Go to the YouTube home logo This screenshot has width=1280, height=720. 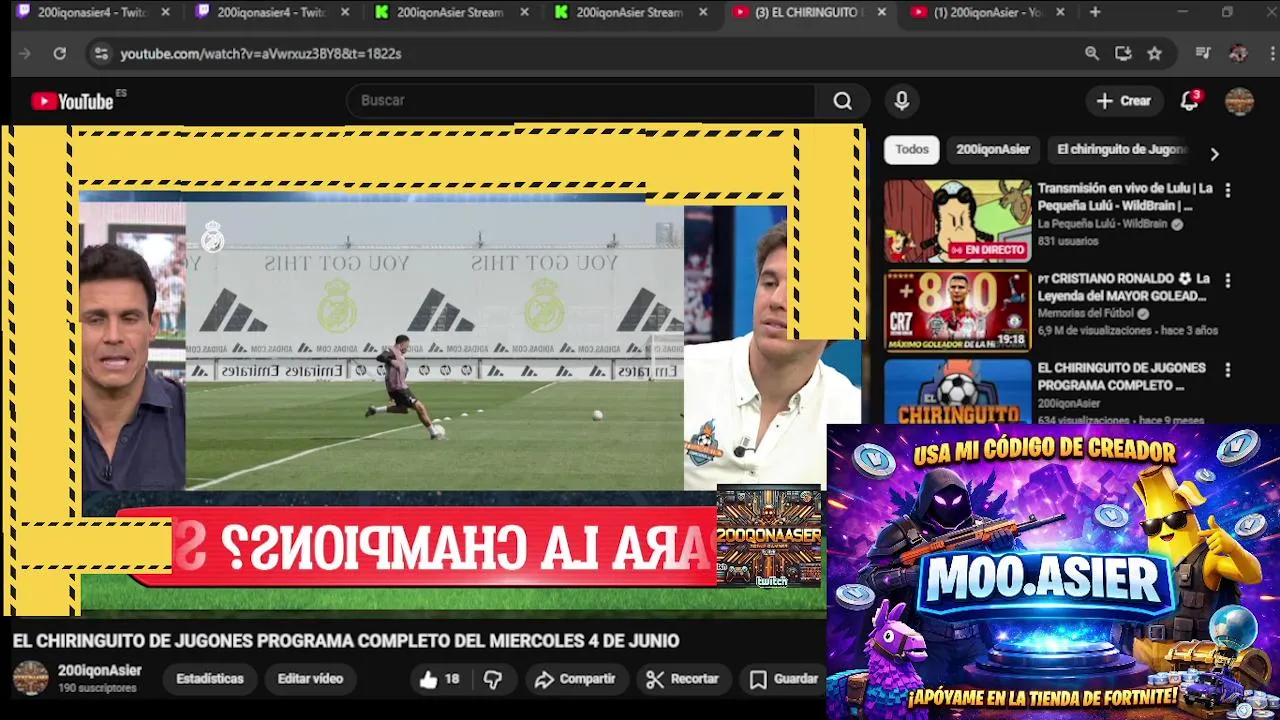[x=72, y=101]
